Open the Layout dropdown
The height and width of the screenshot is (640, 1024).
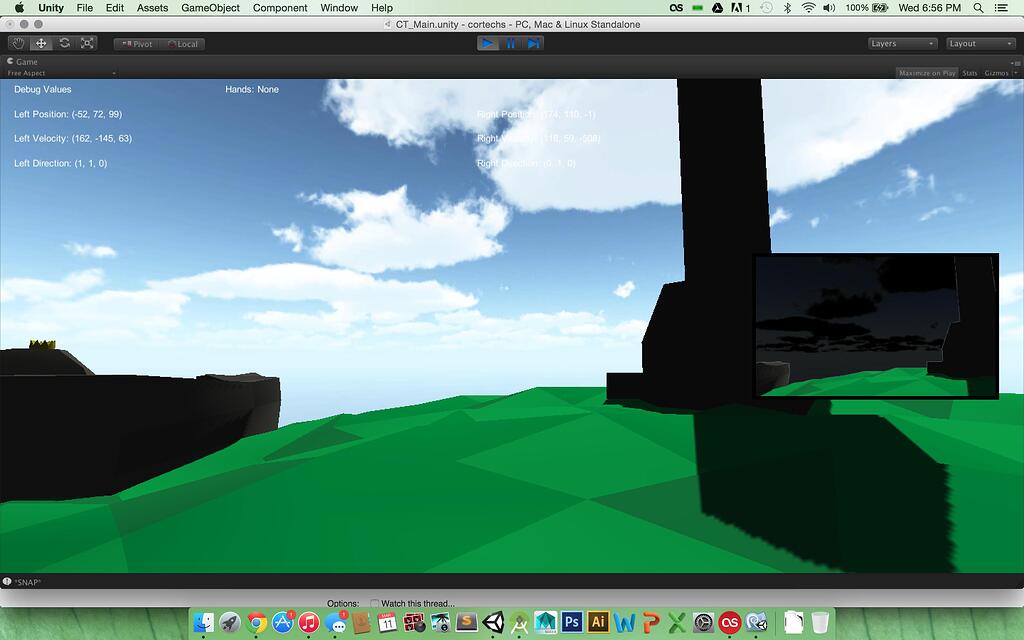(x=979, y=43)
